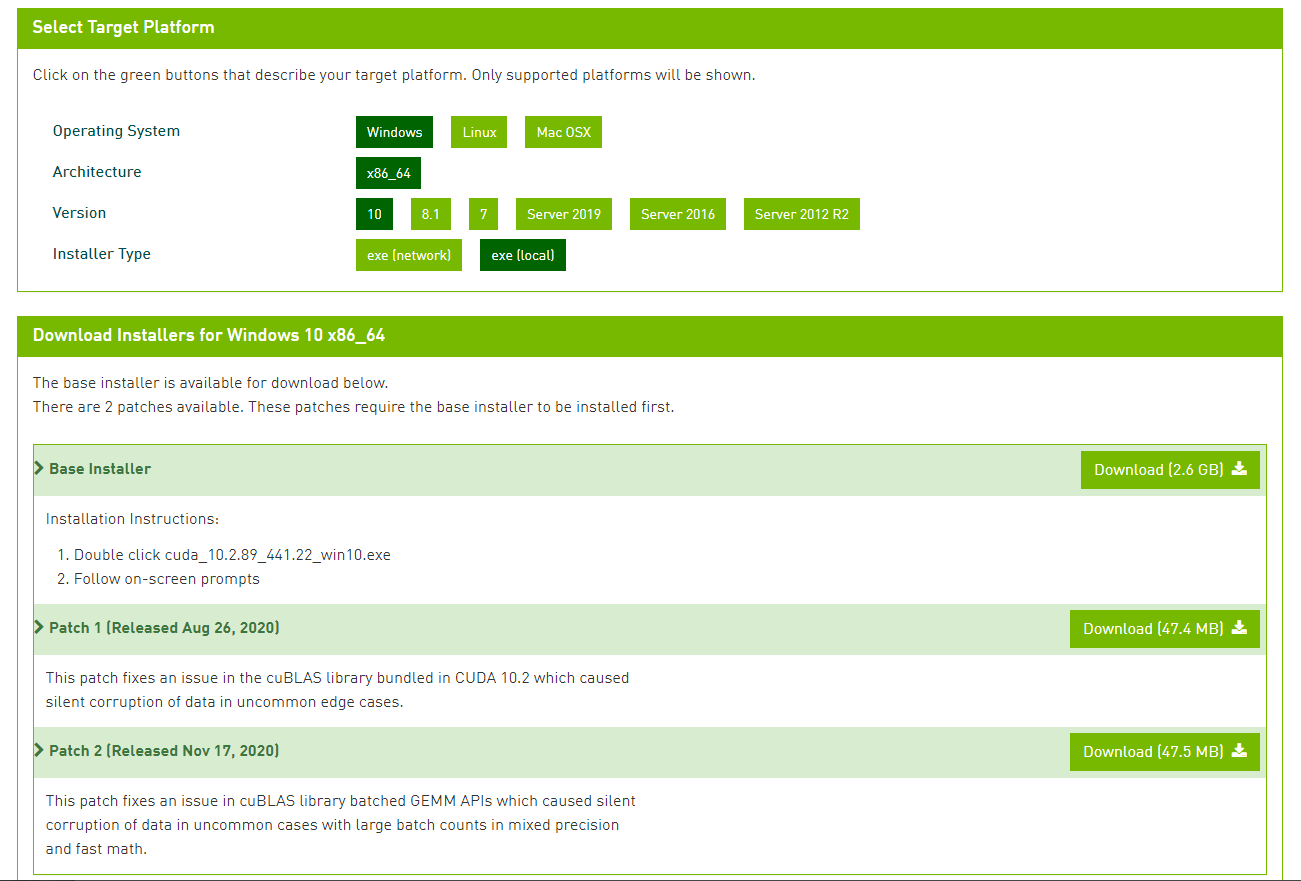Collapse the Patch 1 section chevron

coord(39,627)
